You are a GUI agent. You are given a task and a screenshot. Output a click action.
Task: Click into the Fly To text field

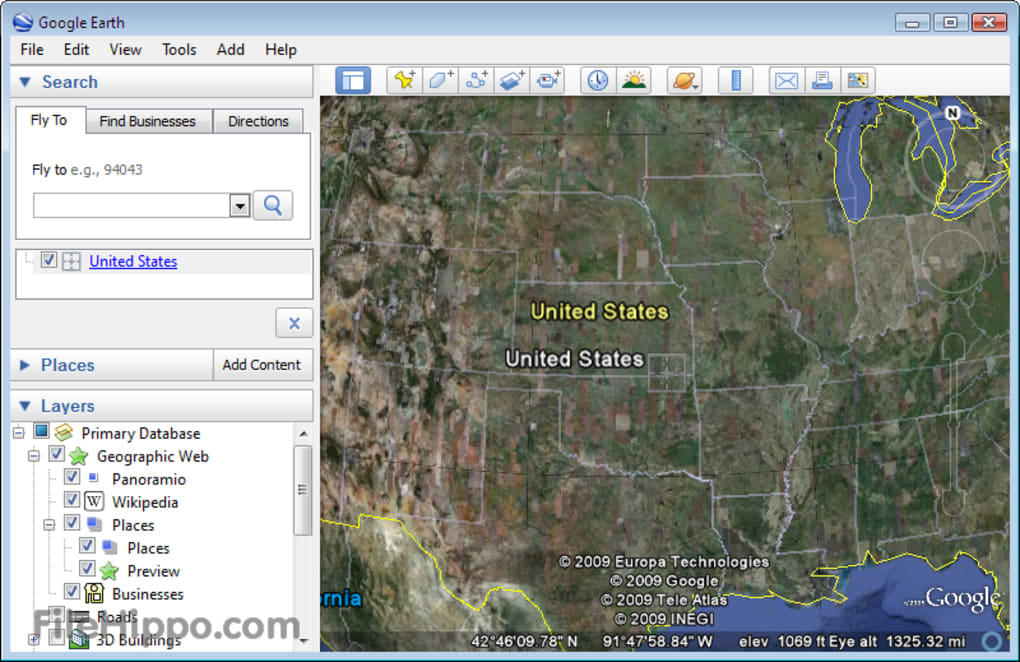[x=132, y=205]
